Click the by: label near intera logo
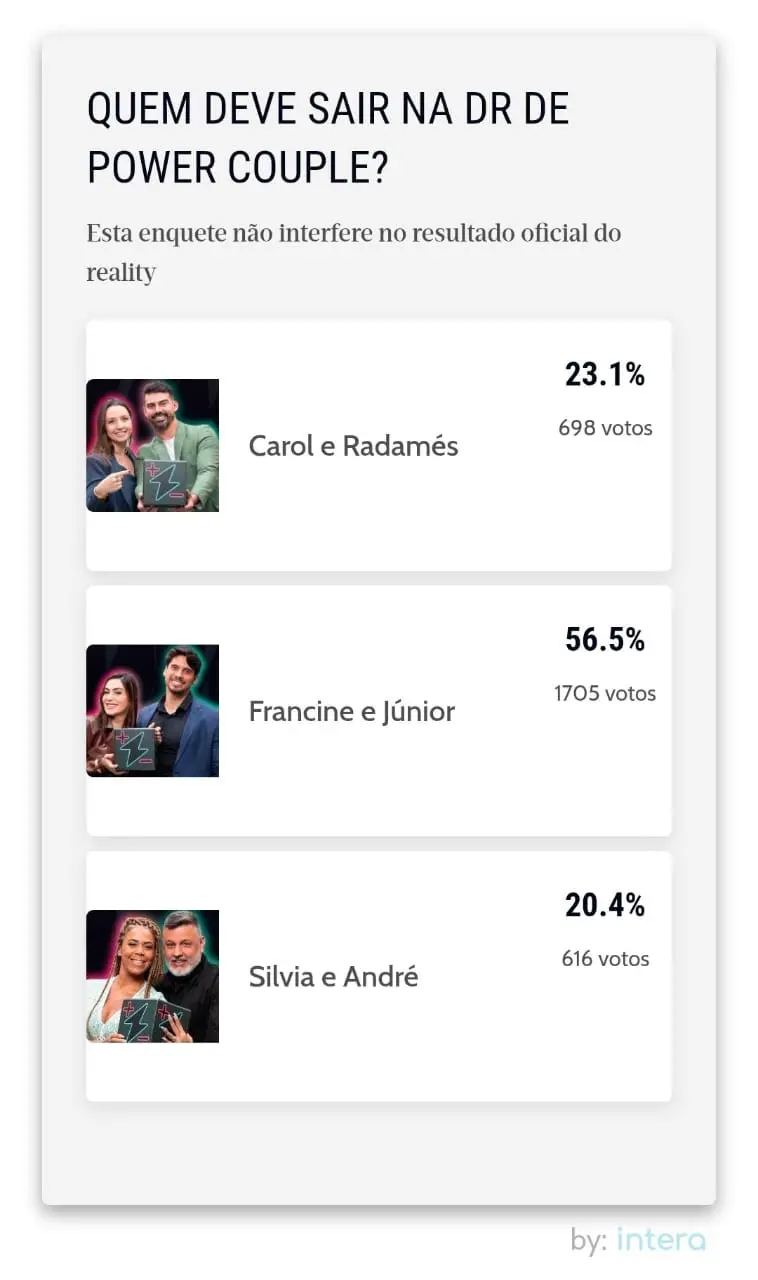Viewport: 758px width, 1280px height. coord(588,1240)
